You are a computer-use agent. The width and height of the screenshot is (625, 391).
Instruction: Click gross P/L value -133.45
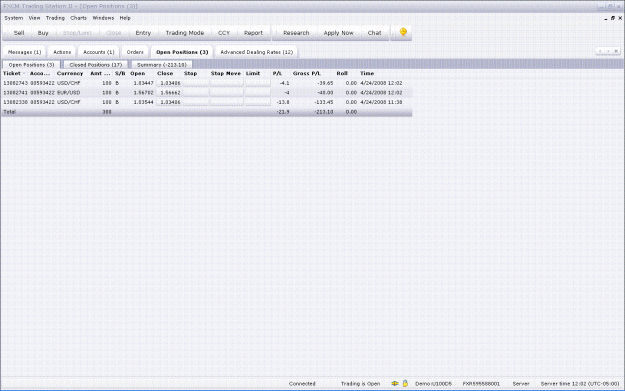(323, 102)
